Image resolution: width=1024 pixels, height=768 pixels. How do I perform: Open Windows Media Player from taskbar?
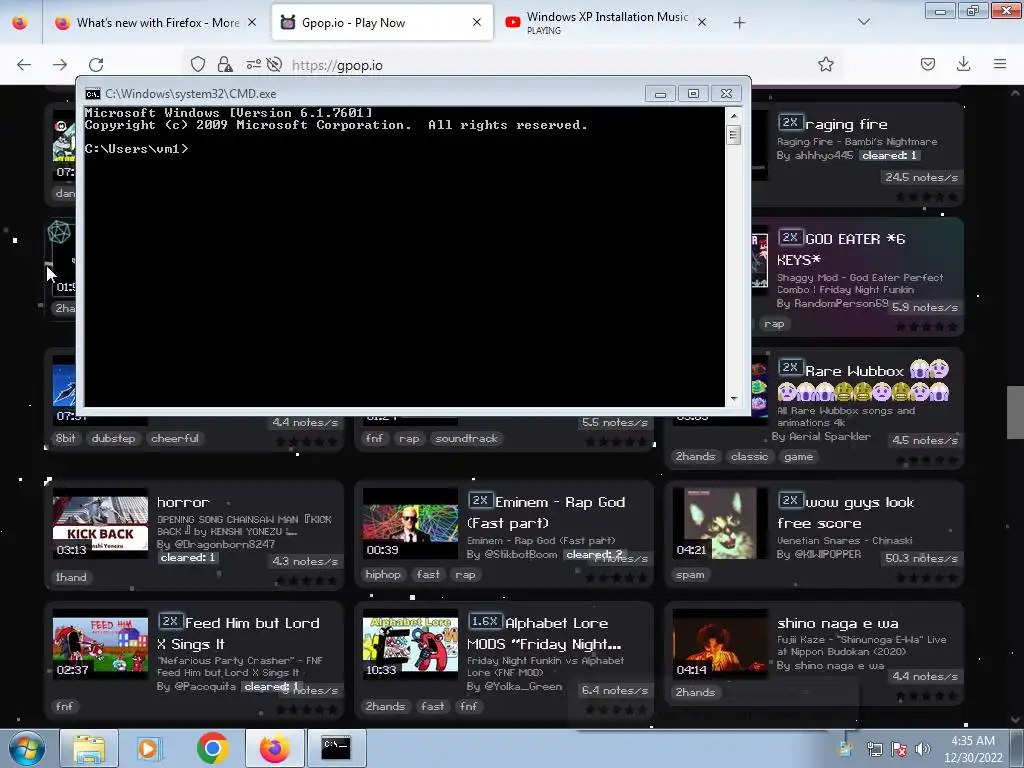(x=150, y=748)
